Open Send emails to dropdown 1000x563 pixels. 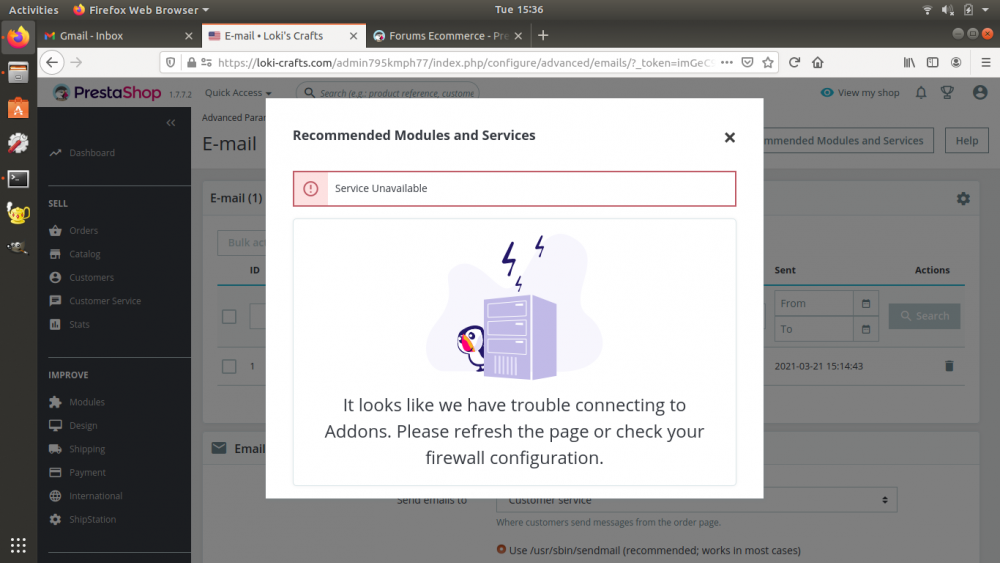[696, 501]
